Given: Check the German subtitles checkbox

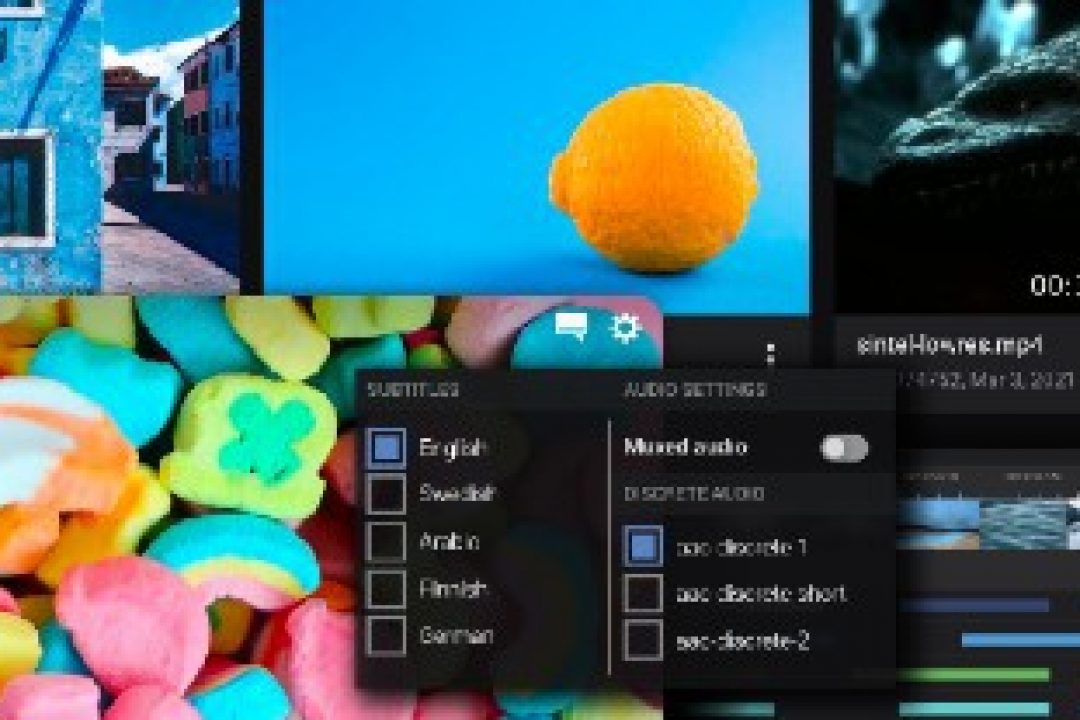Looking at the screenshot, I should [x=386, y=636].
